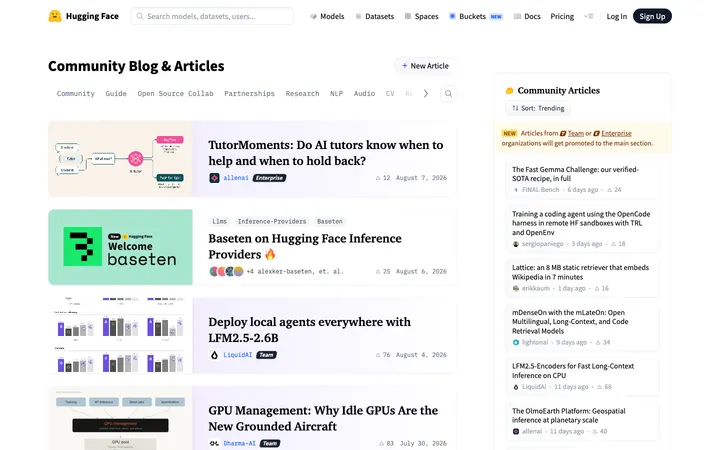Filter articles by Audio tag
The image size is (720, 450).
[x=364, y=94]
